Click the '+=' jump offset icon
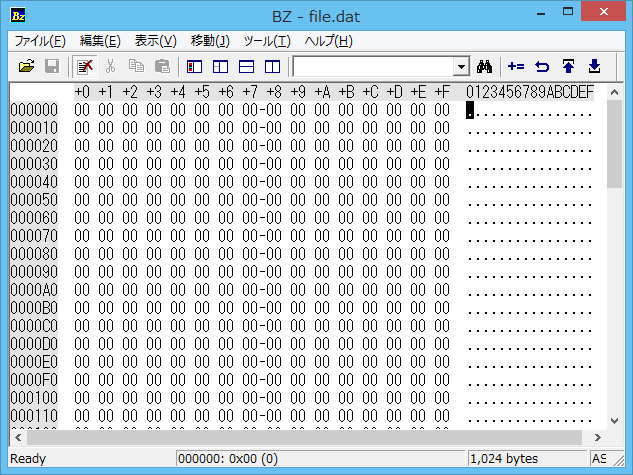633x475 pixels. [x=516, y=67]
